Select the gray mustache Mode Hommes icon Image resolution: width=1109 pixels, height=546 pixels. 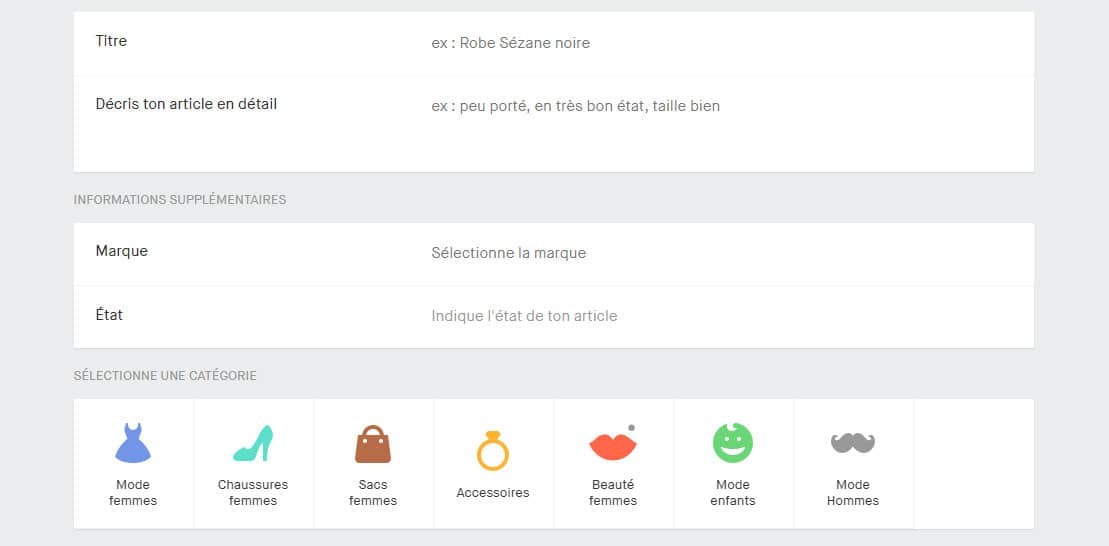[853, 442]
